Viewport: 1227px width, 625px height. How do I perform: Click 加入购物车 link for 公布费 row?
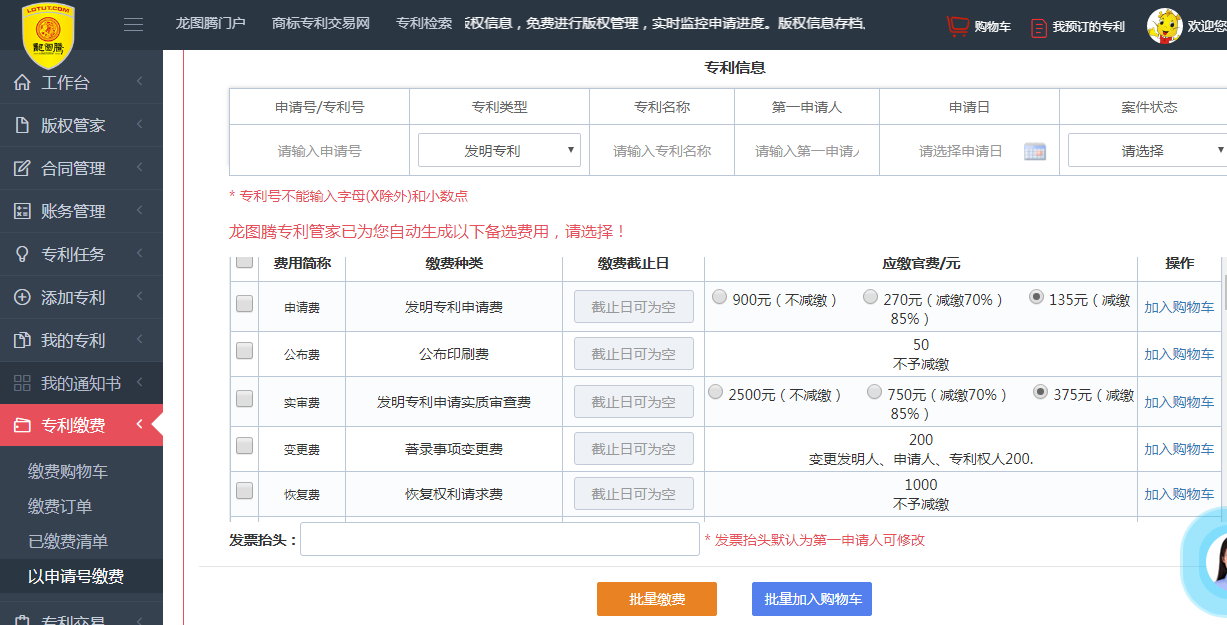[1179, 354]
